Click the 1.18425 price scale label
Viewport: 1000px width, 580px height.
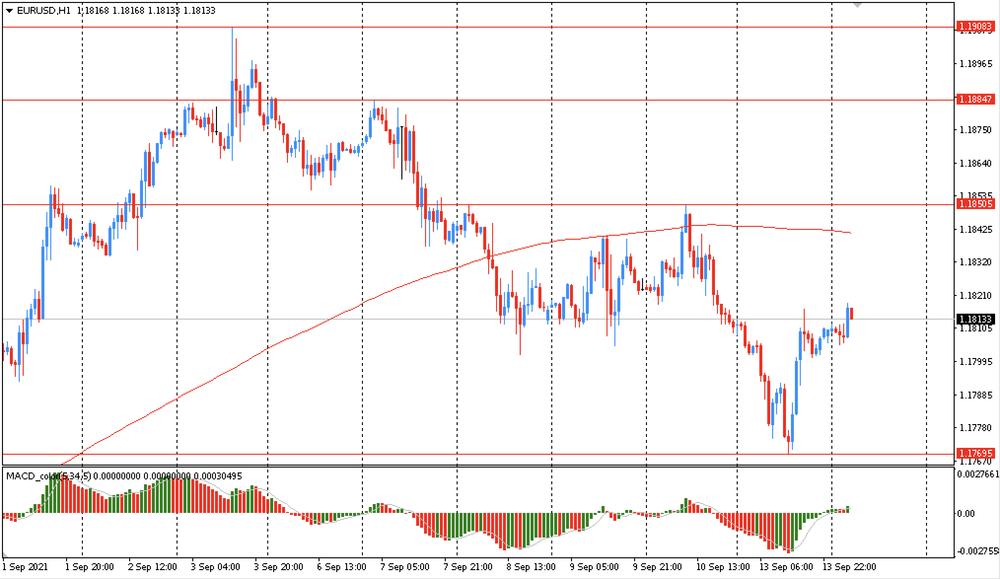(x=976, y=229)
